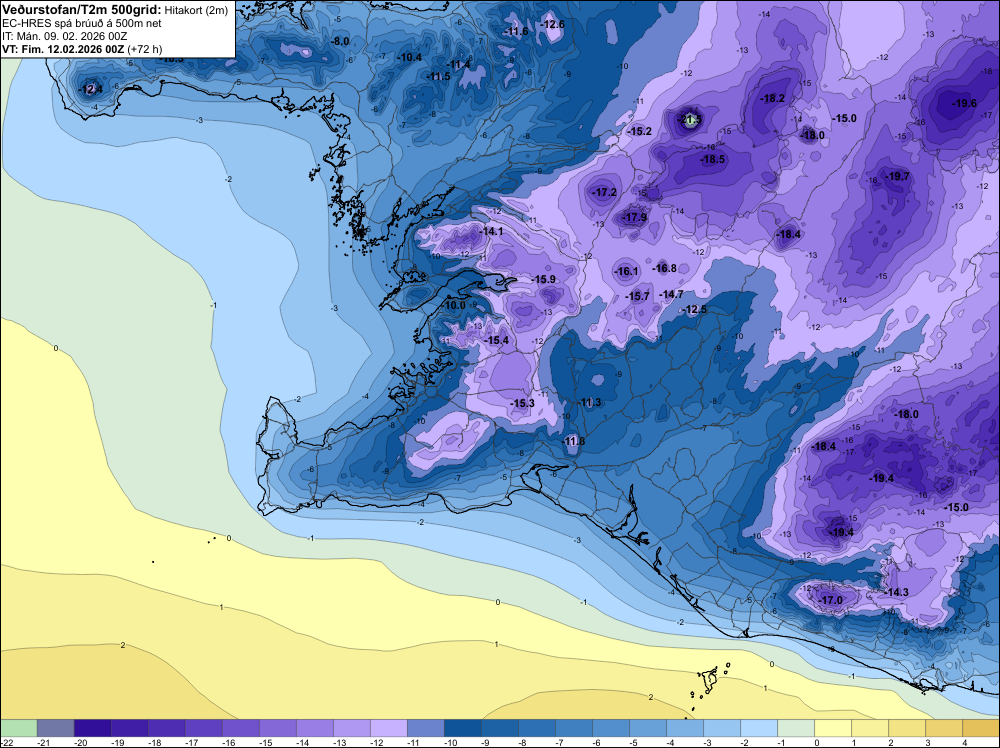
Task: Click the -19.7 temperature label
Action: 897,177
